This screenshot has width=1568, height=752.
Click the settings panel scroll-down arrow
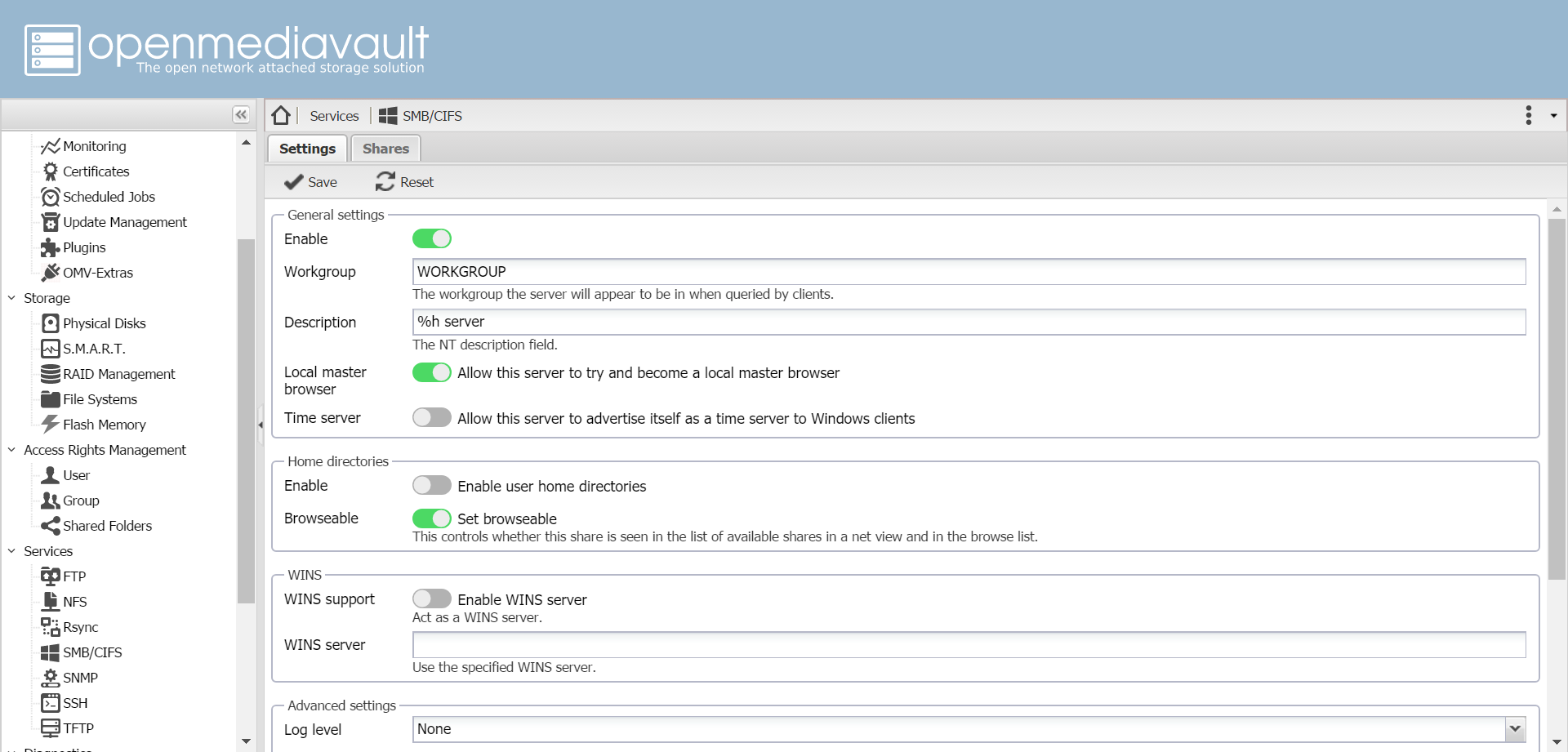1557,741
